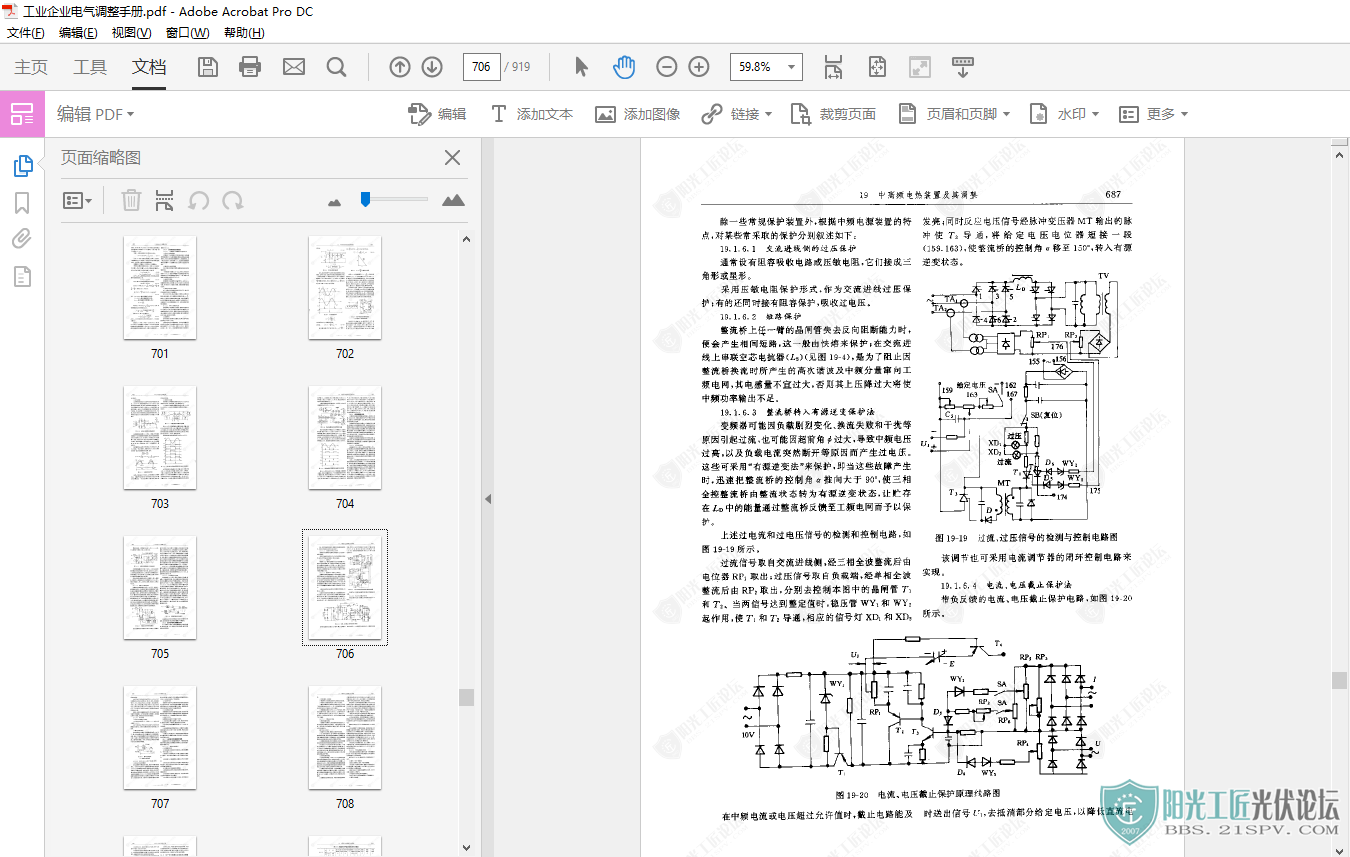
Task: Click 添加图像 button
Action: [638, 114]
